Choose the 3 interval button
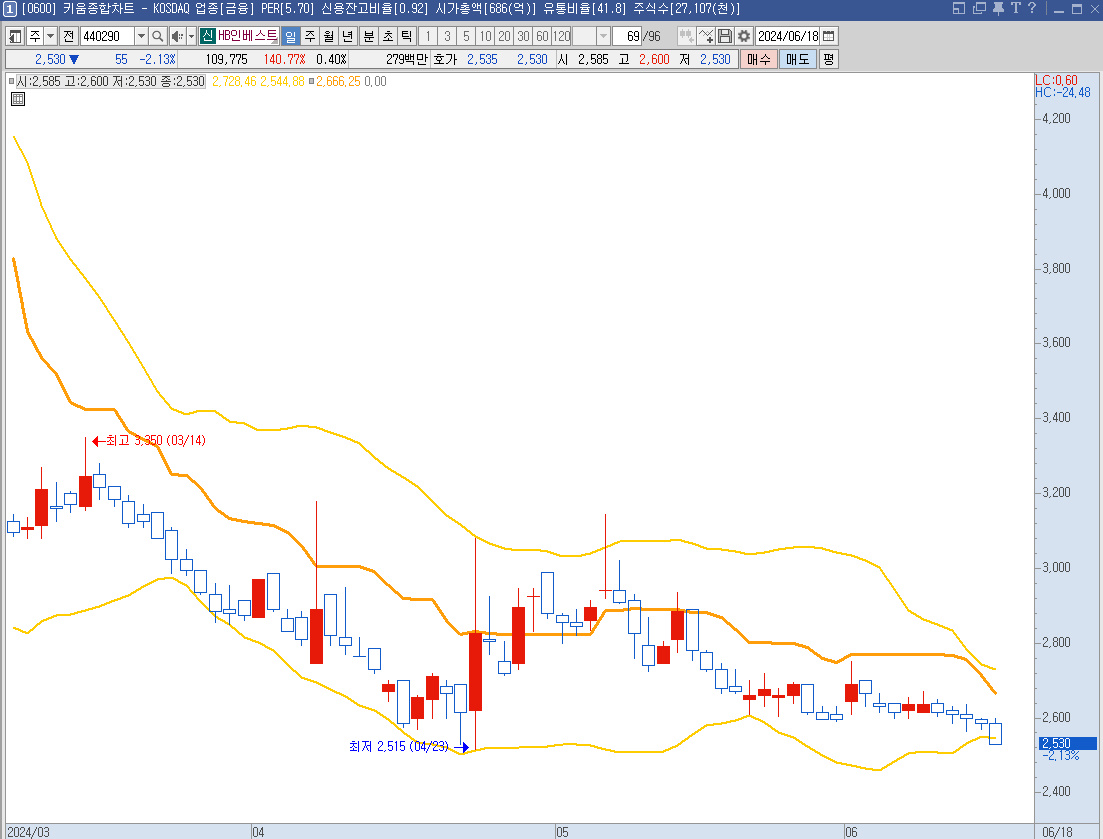The image size is (1103, 839). coord(447,36)
